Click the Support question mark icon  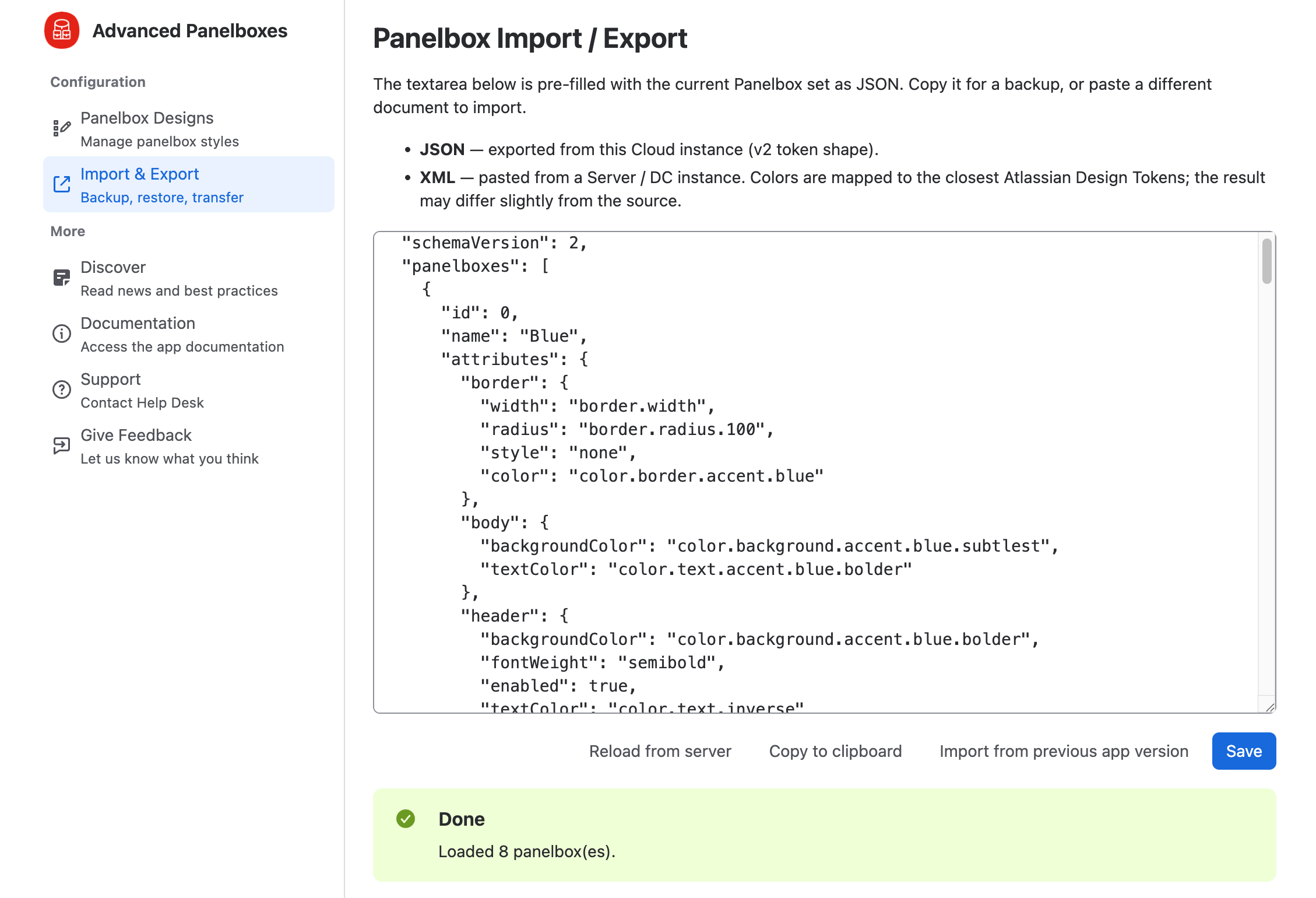coord(62,390)
